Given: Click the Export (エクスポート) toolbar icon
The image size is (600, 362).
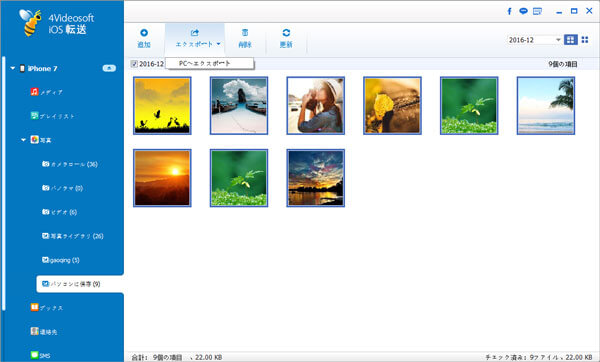Looking at the screenshot, I should [194, 33].
